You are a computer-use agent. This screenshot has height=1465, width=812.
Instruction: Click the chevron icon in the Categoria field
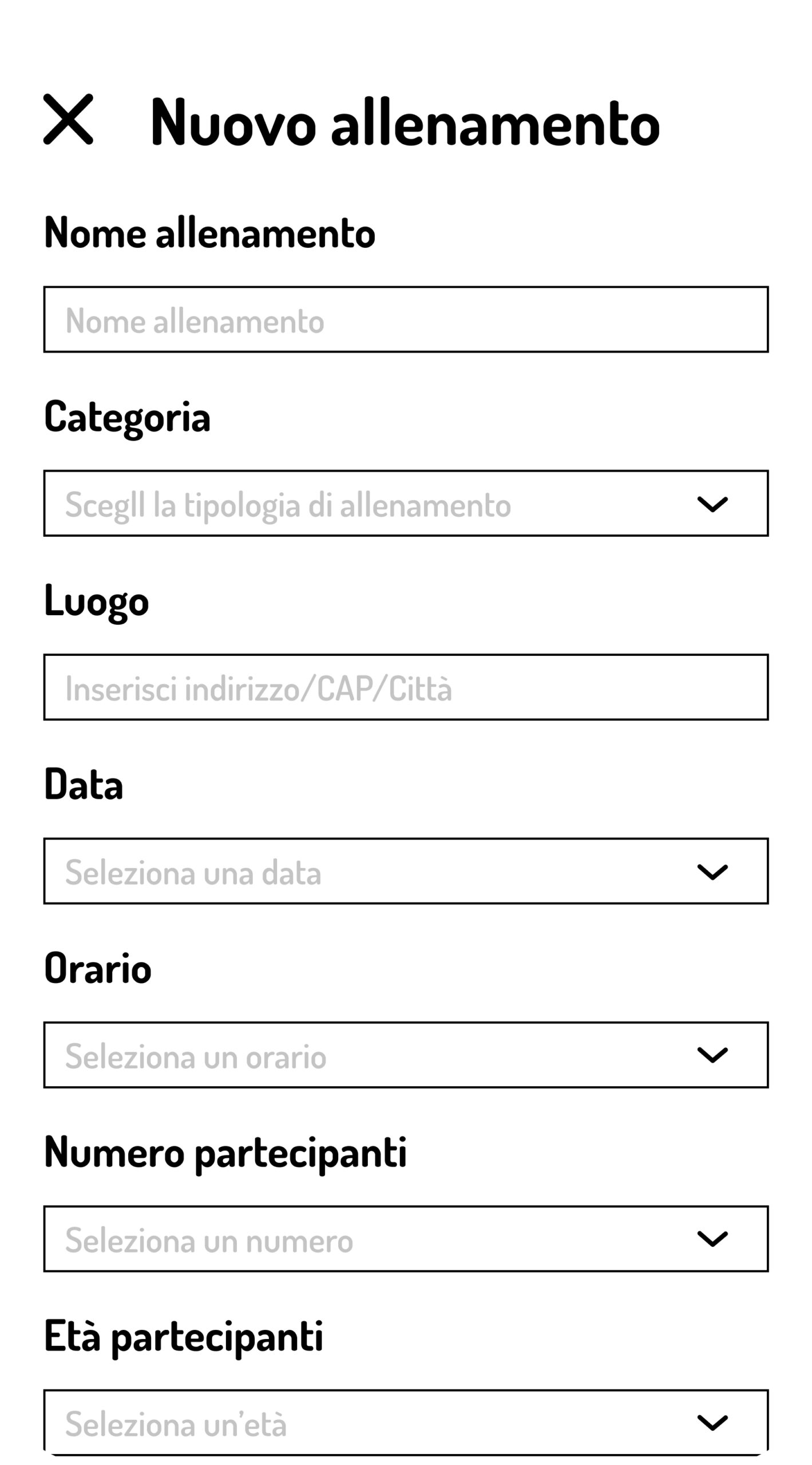[x=712, y=504]
